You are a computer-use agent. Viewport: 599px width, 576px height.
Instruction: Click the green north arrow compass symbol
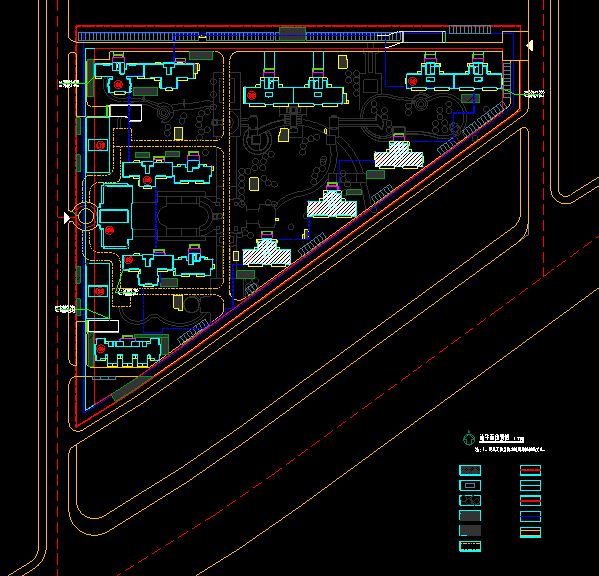469,438
